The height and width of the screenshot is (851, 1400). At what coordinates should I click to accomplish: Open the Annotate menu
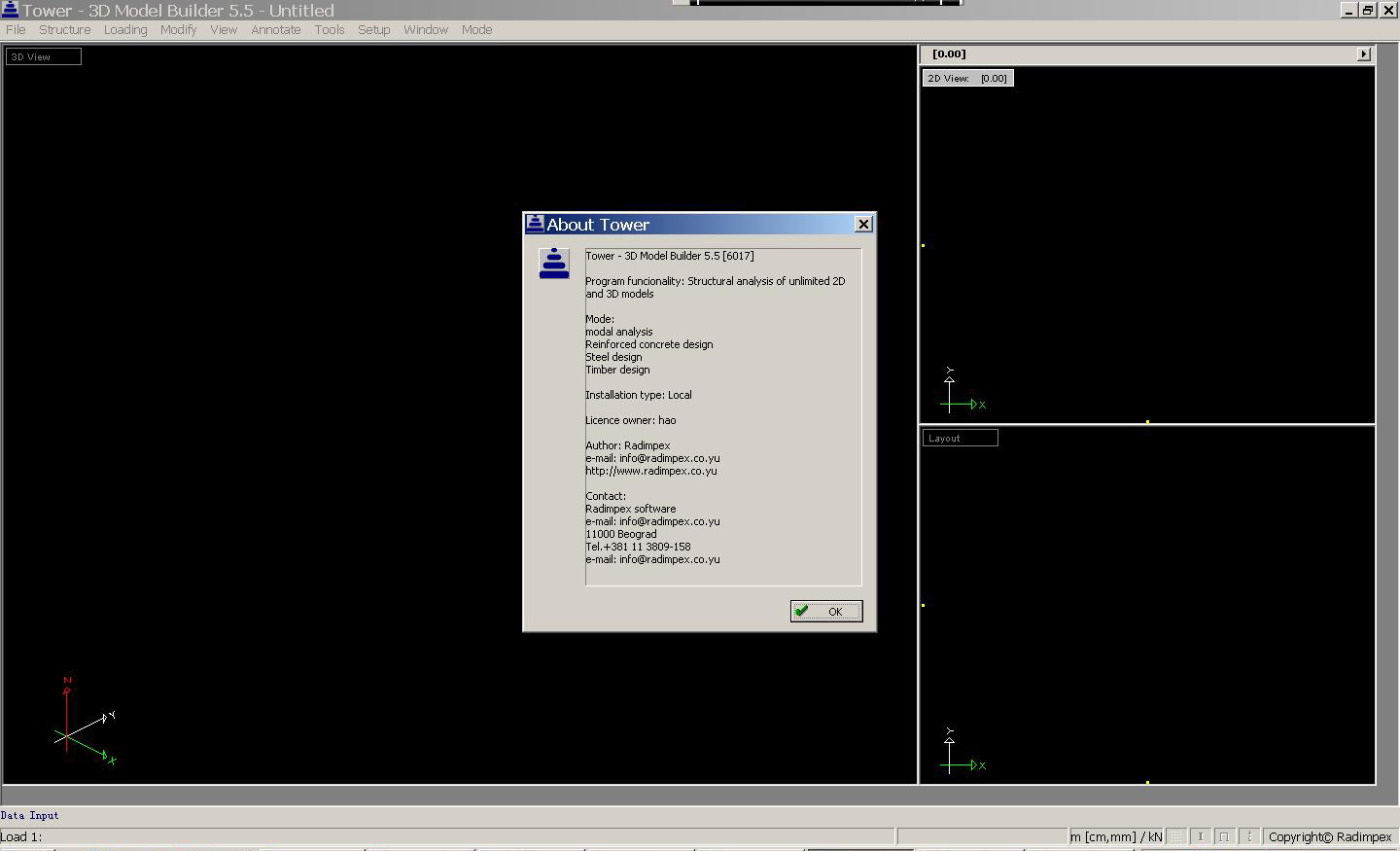tap(276, 29)
